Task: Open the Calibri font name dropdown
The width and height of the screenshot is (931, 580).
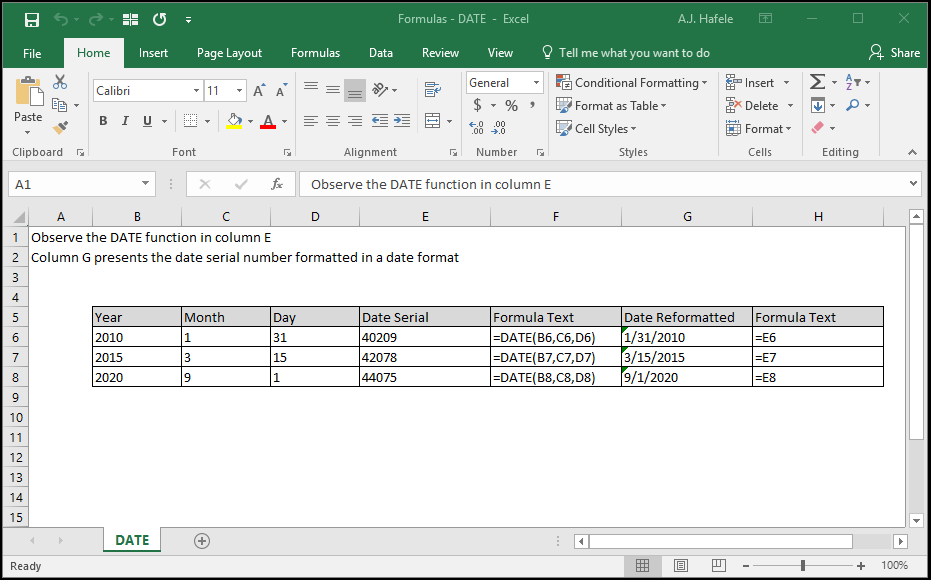Action: point(196,91)
